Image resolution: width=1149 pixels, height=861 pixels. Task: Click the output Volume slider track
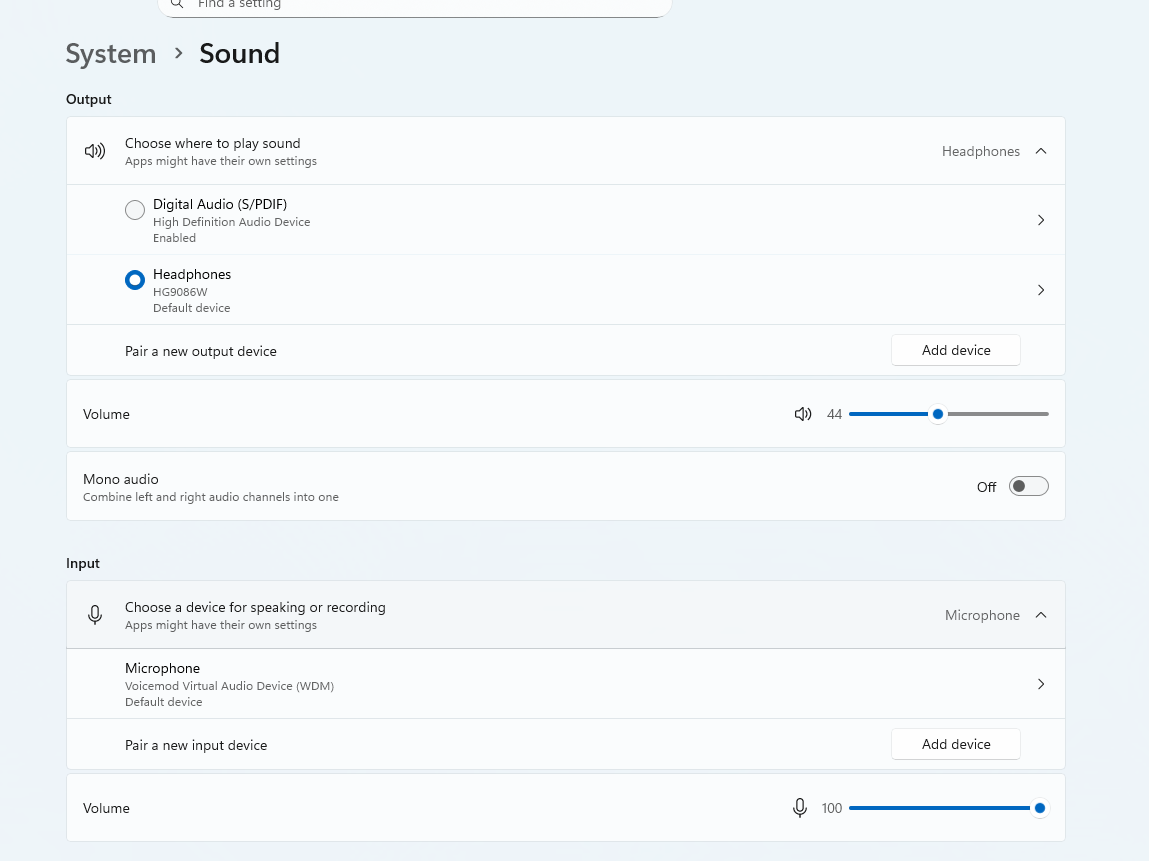(948, 414)
